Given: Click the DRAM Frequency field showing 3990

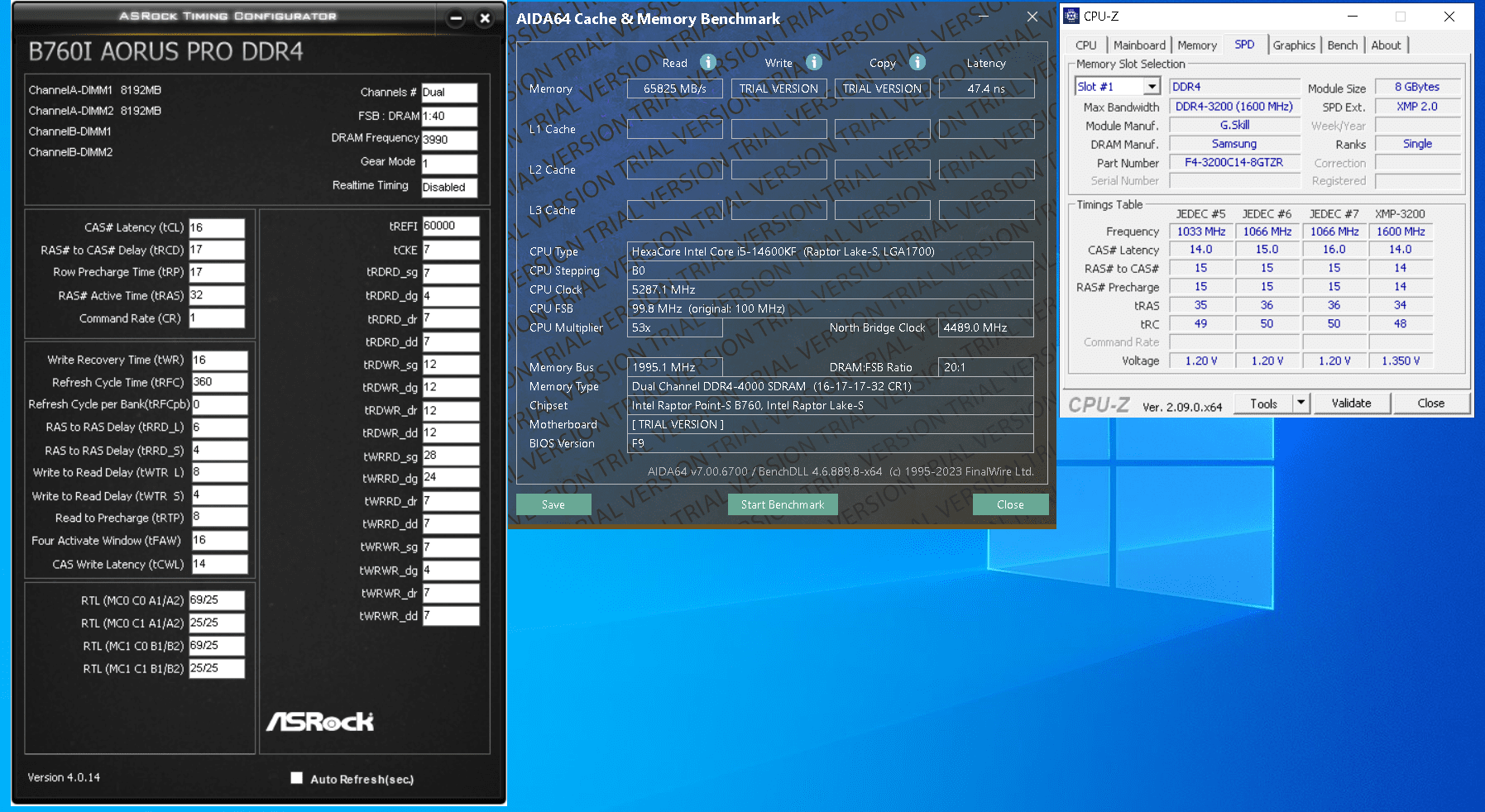Looking at the screenshot, I should coord(449,140).
